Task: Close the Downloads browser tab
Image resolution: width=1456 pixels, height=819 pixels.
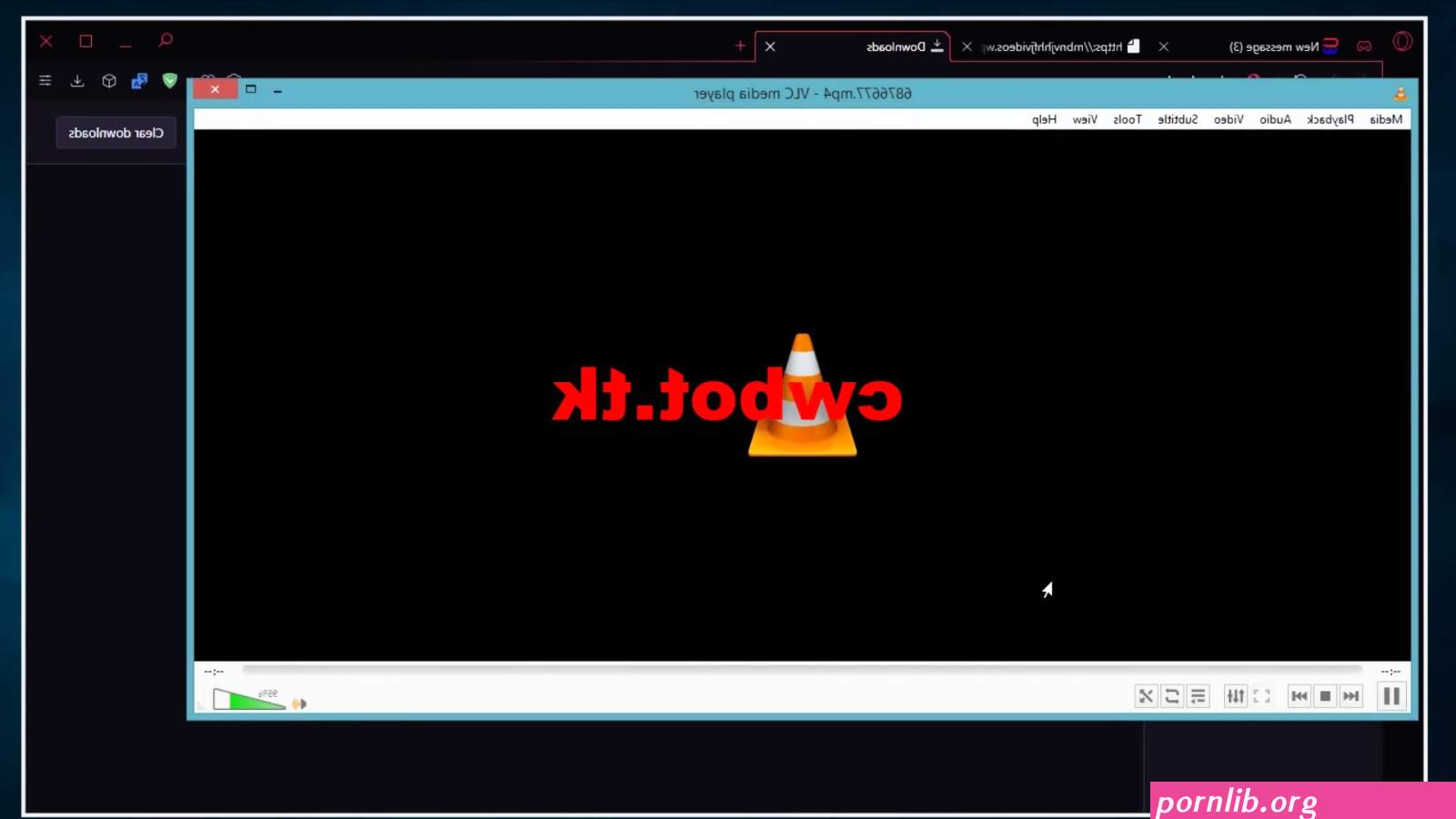Action: pos(770,46)
